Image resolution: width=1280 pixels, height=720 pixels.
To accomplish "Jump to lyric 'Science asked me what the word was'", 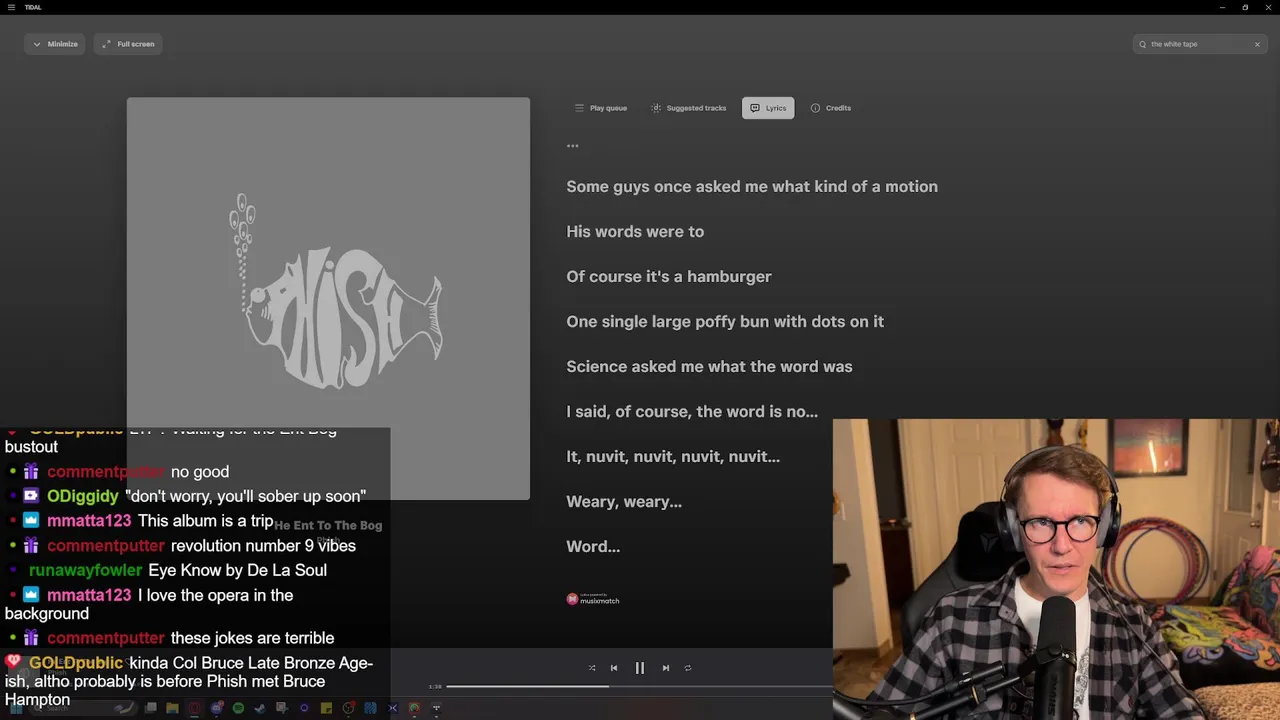I will pyautogui.click(x=709, y=367).
